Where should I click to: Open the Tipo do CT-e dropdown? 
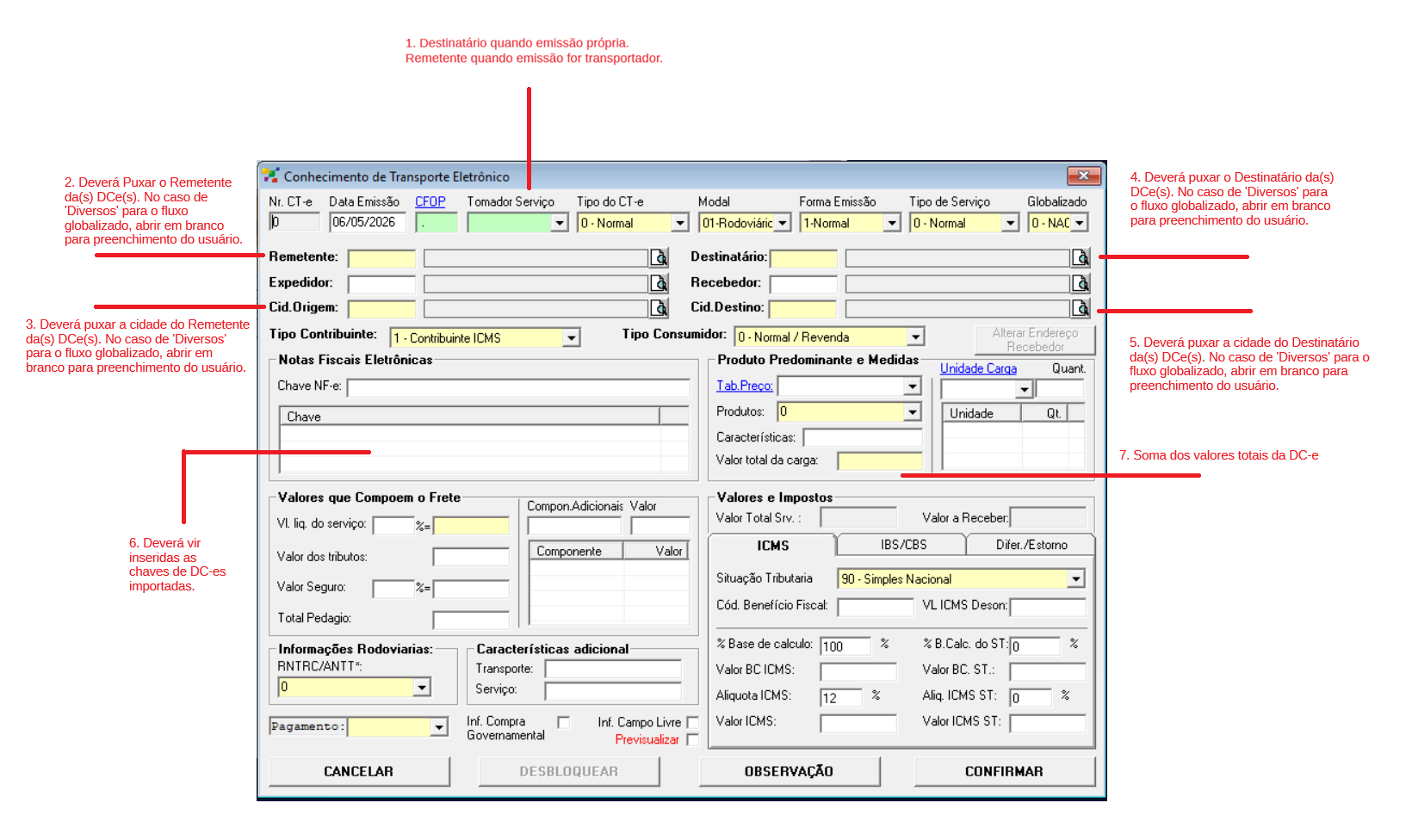click(680, 223)
